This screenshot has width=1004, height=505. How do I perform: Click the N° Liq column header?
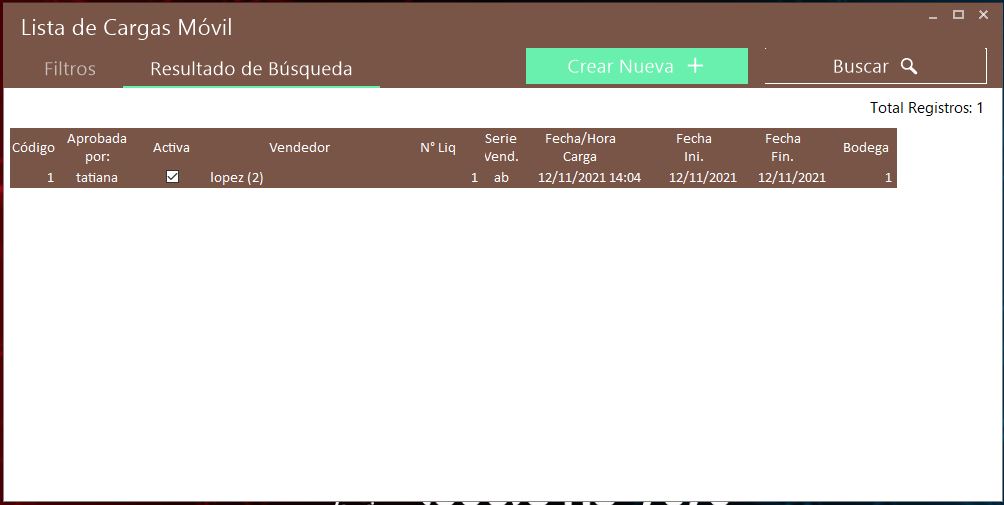(437, 148)
